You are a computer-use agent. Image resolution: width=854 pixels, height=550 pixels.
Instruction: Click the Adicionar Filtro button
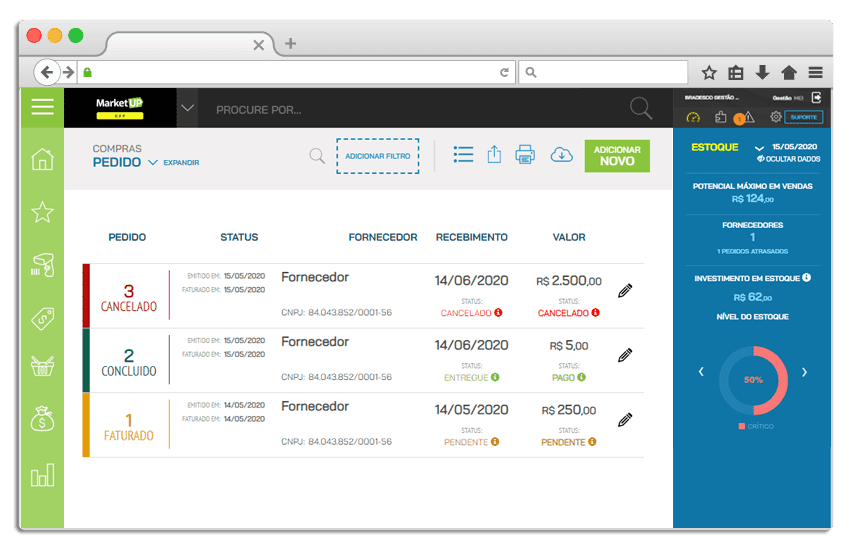click(x=377, y=156)
